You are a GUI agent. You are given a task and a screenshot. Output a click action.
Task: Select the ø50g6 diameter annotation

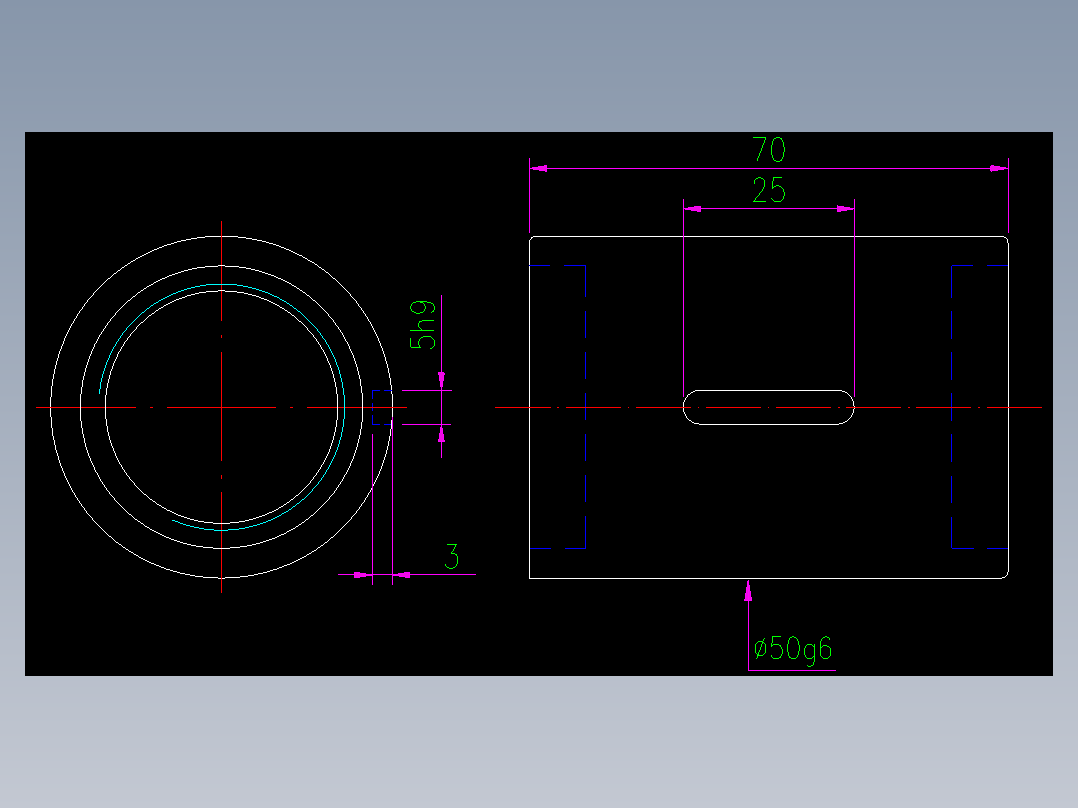click(793, 650)
